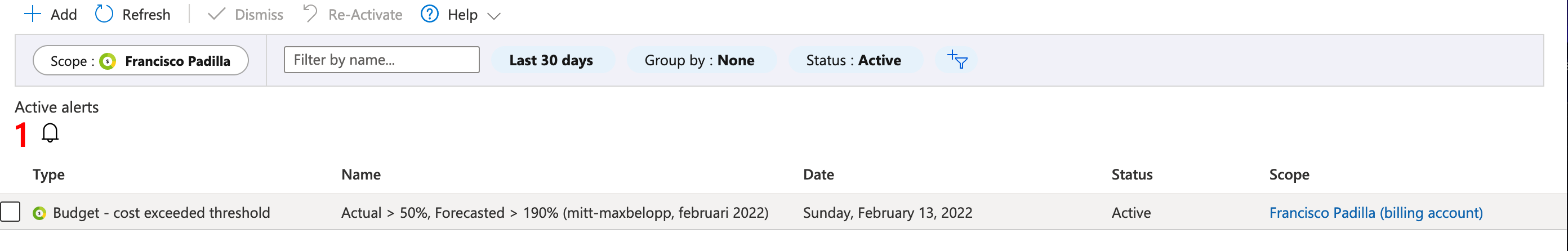Change the Scope Francisco Padilla selector

pyautogui.click(x=141, y=61)
